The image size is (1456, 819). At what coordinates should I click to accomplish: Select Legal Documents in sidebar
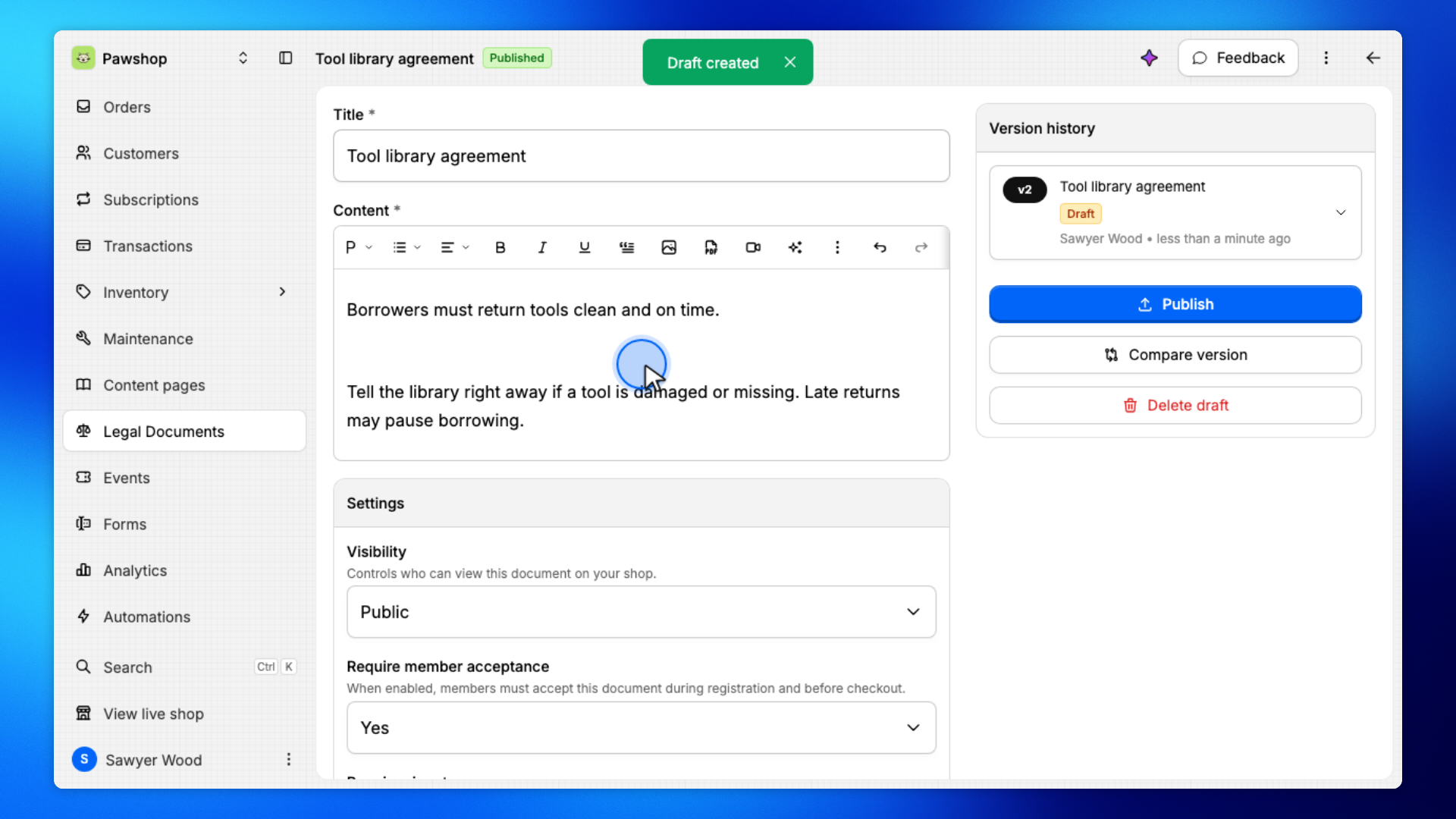coord(184,431)
